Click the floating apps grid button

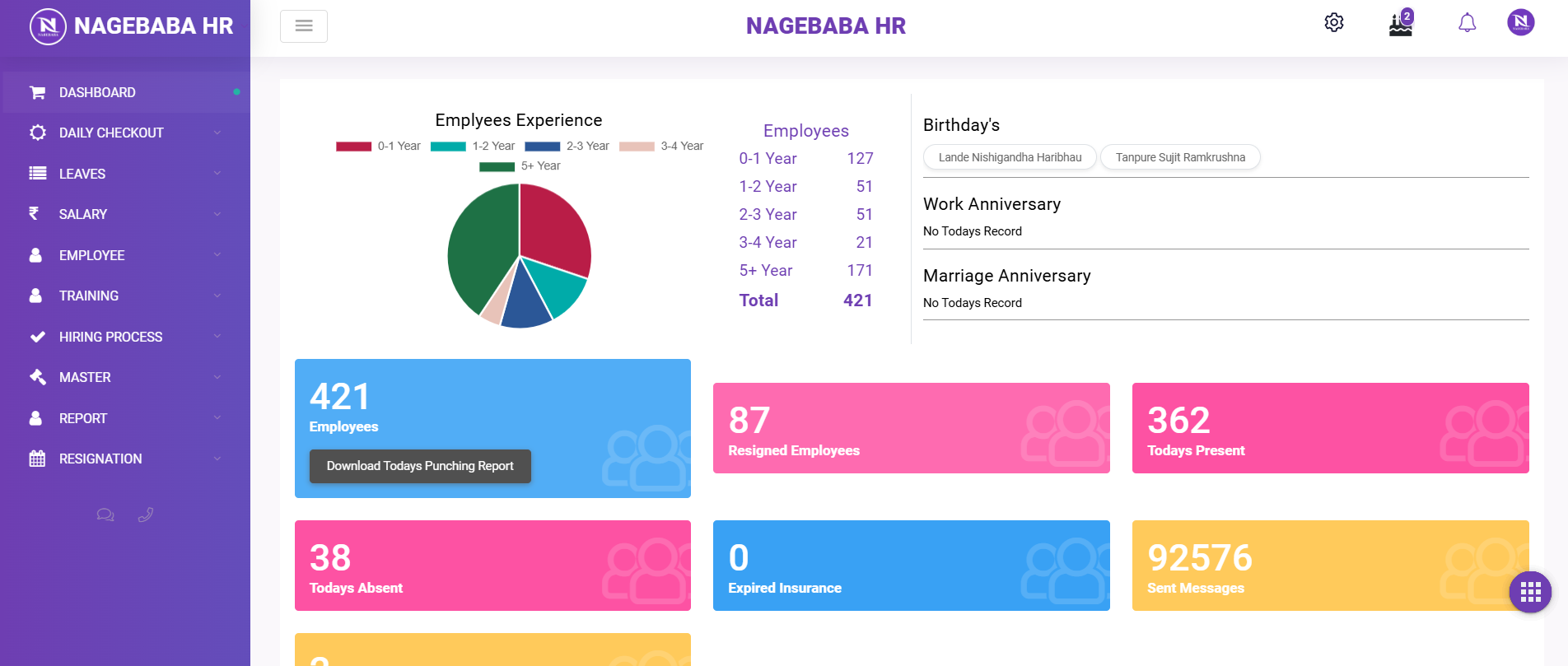pos(1530,592)
